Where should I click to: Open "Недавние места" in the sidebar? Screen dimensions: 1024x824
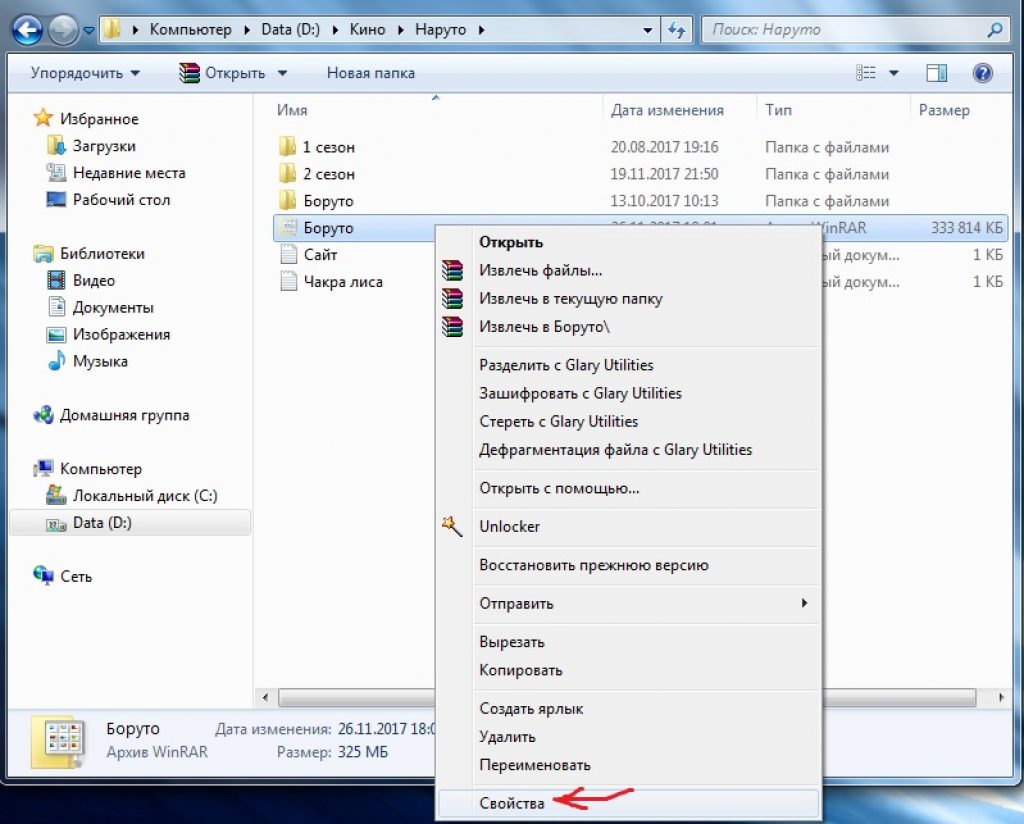tap(116, 173)
